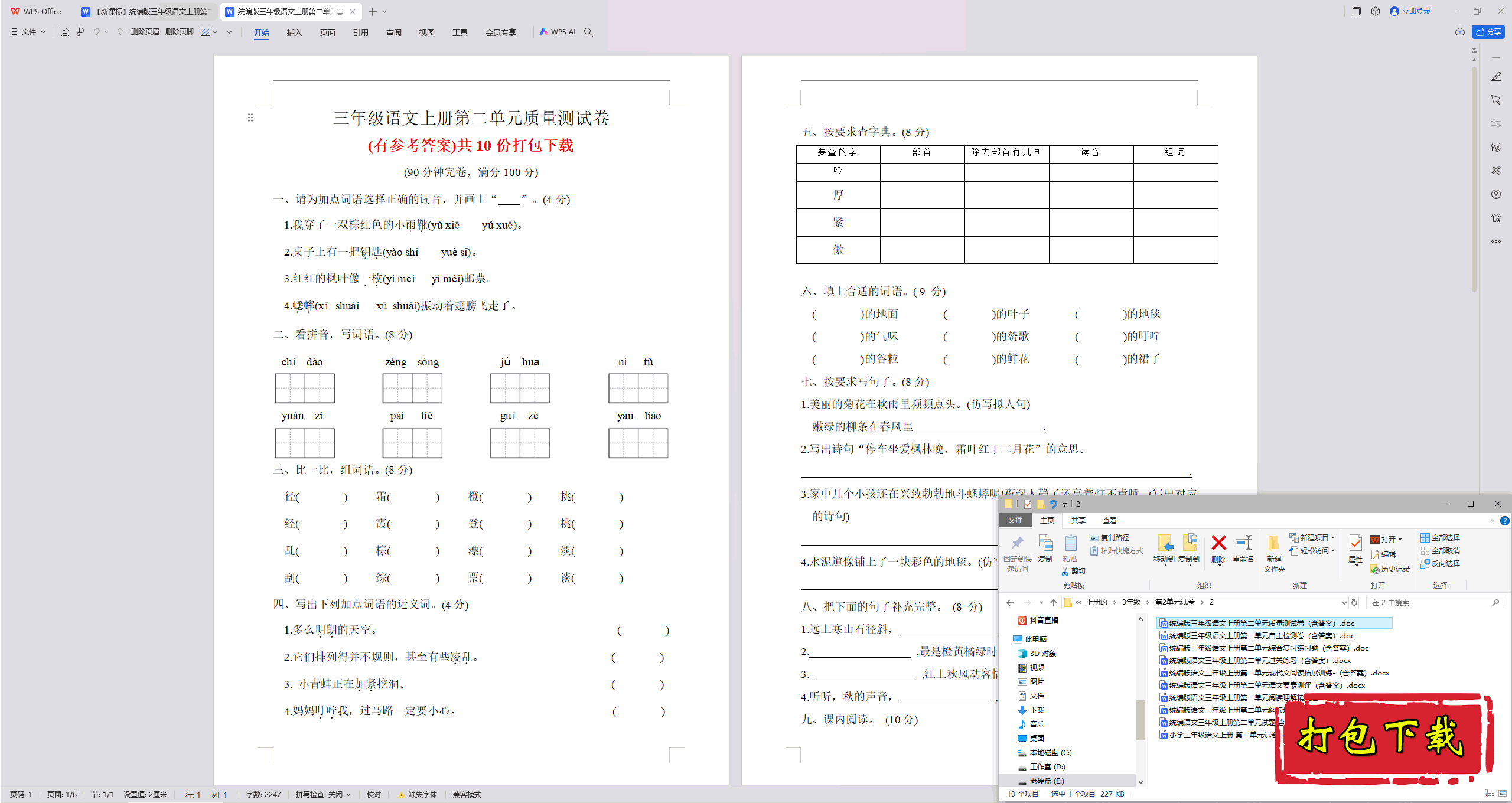
Task: Click the magic wand tools icon in right sidebar
Action: [x=1496, y=171]
